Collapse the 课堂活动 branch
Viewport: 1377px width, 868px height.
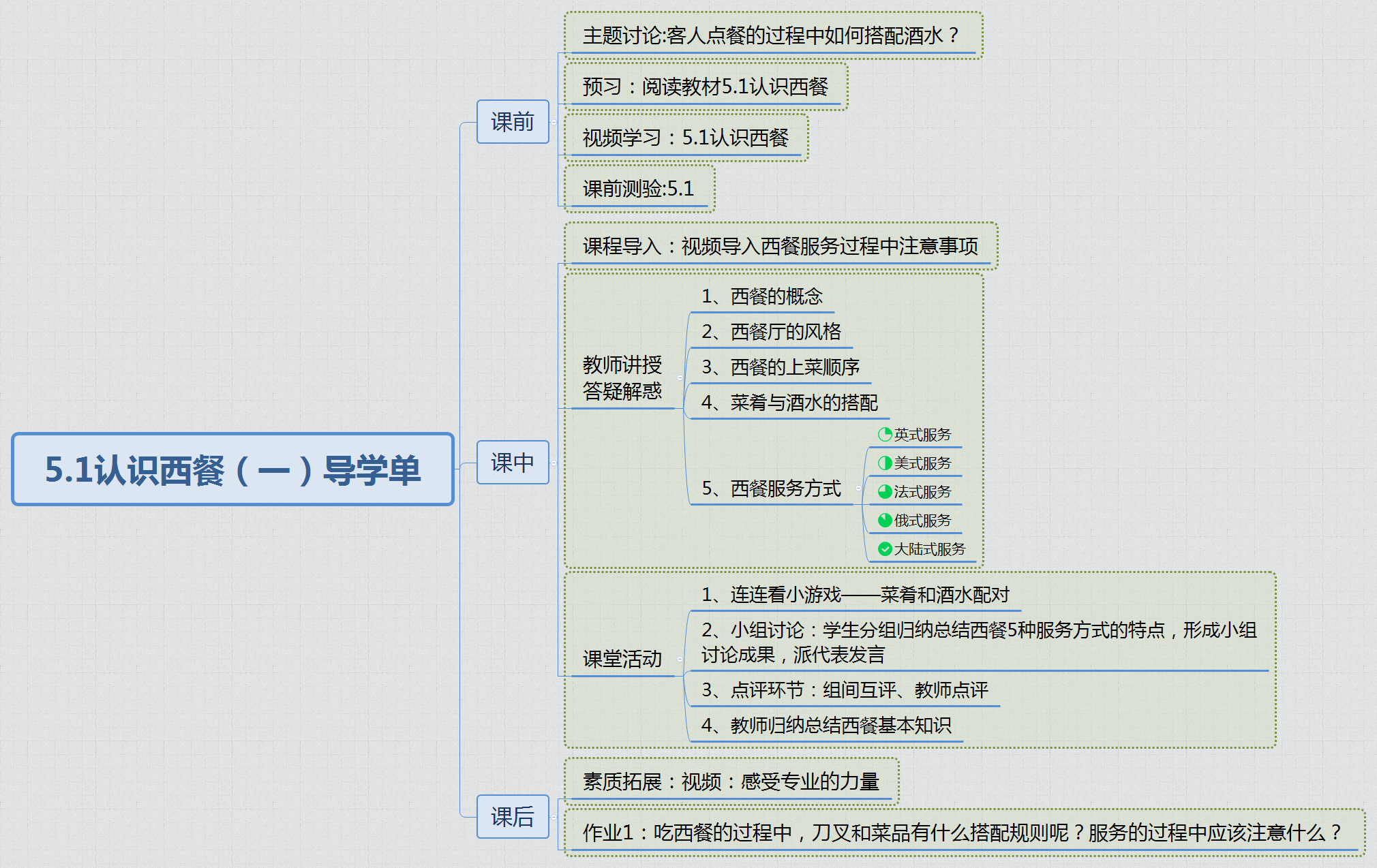click(x=680, y=659)
